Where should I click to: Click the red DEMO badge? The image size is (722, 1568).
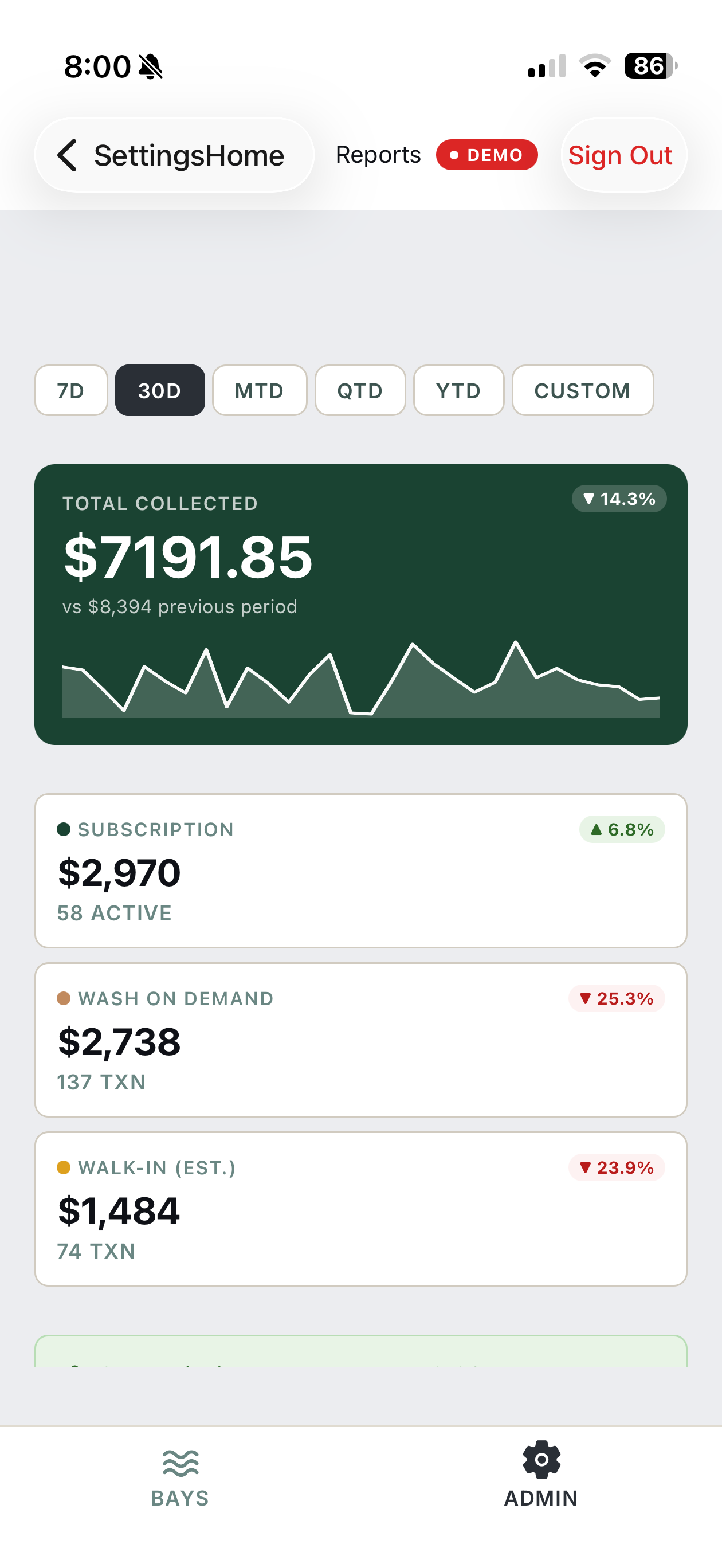(x=486, y=155)
